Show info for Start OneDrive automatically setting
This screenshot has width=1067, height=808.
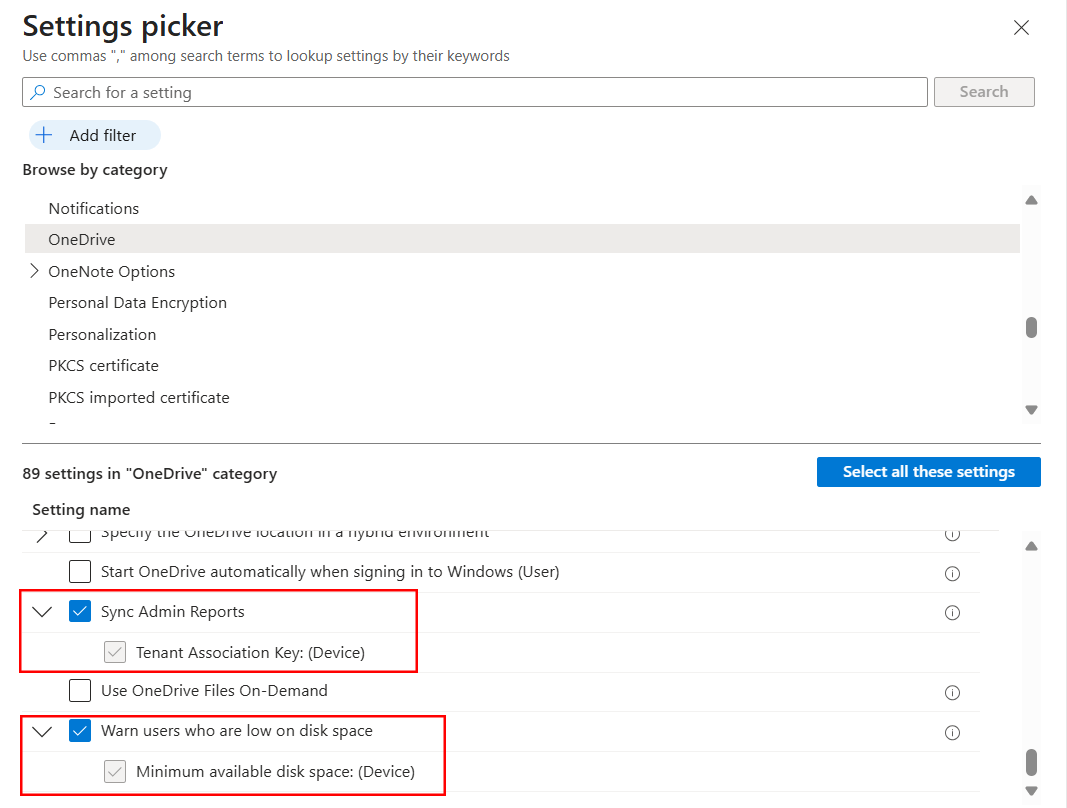[952, 573]
